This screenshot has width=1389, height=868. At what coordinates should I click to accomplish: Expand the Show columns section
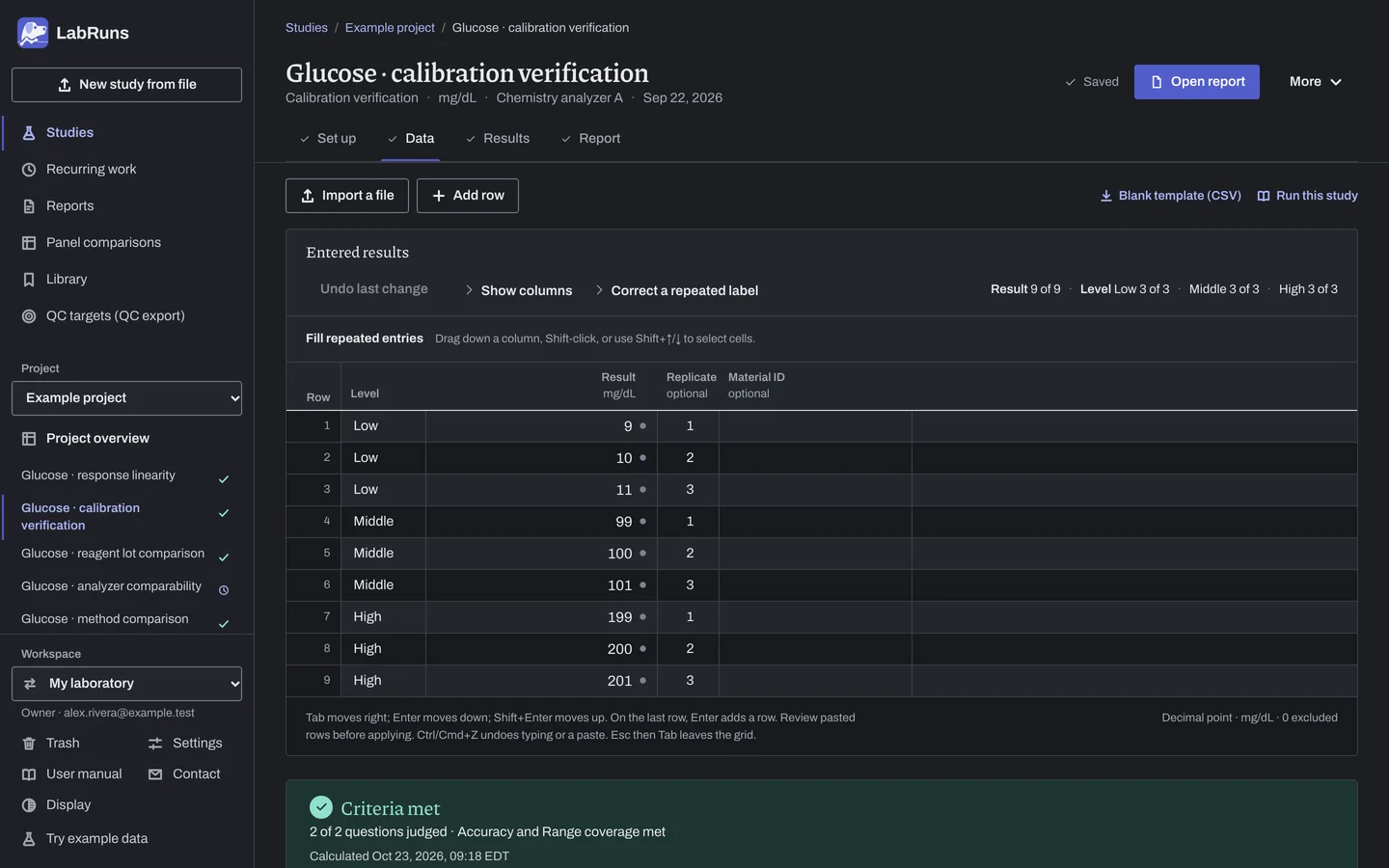click(518, 290)
